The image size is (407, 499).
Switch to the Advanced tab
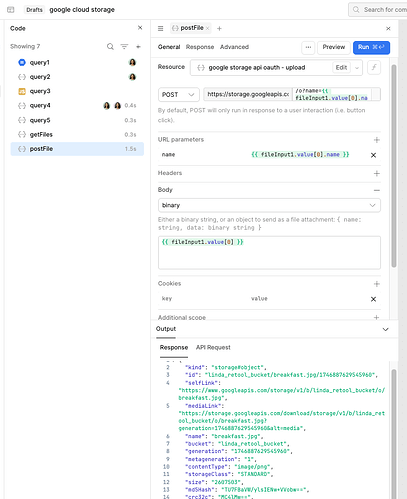[234, 47]
